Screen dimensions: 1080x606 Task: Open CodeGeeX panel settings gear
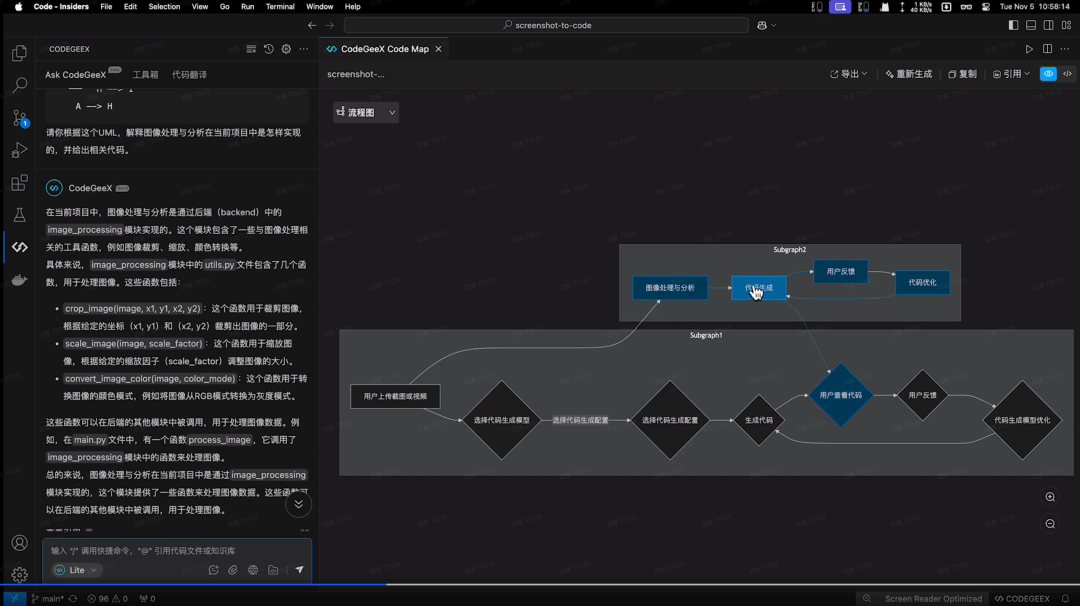click(x=286, y=49)
